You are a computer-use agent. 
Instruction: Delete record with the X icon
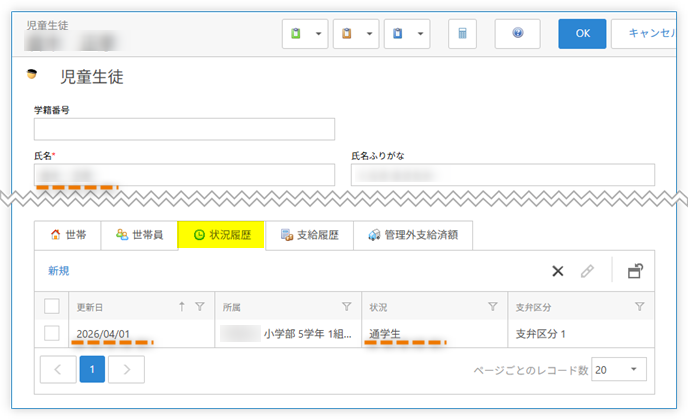point(558,271)
